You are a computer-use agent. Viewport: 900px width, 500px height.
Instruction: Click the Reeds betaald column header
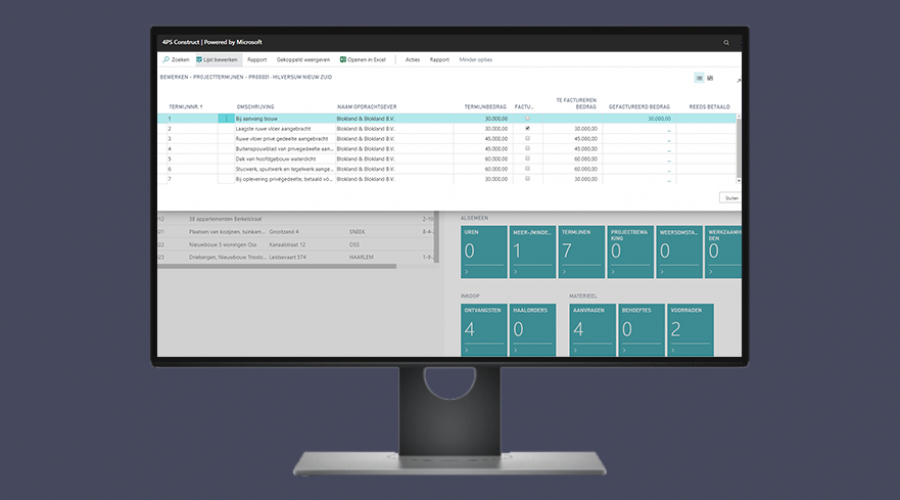[709, 107]
